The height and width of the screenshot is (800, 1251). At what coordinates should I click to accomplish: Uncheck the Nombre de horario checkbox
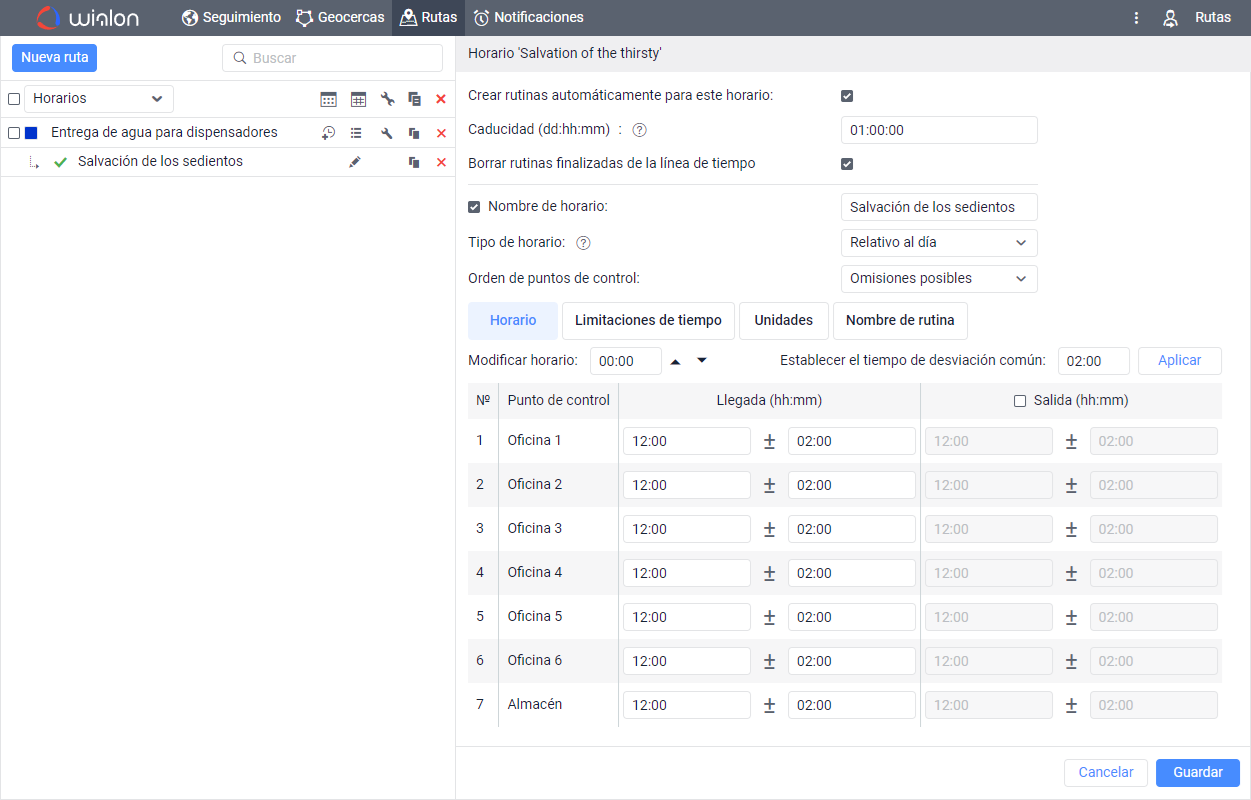[474, 207]
